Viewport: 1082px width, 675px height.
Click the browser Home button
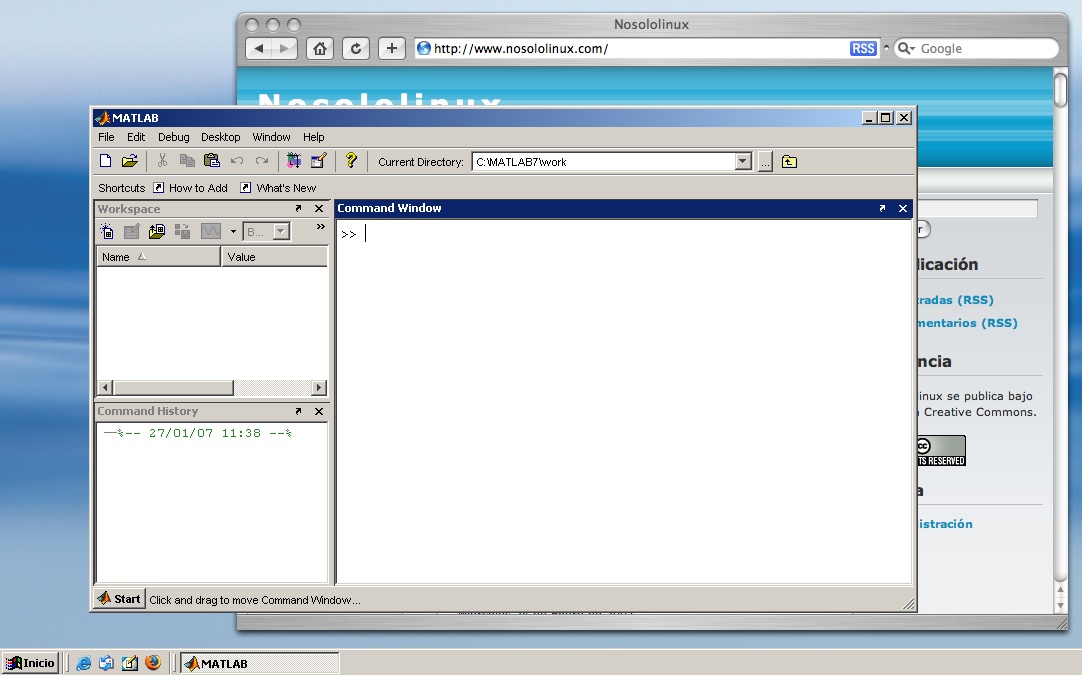[x=319, y=48]
